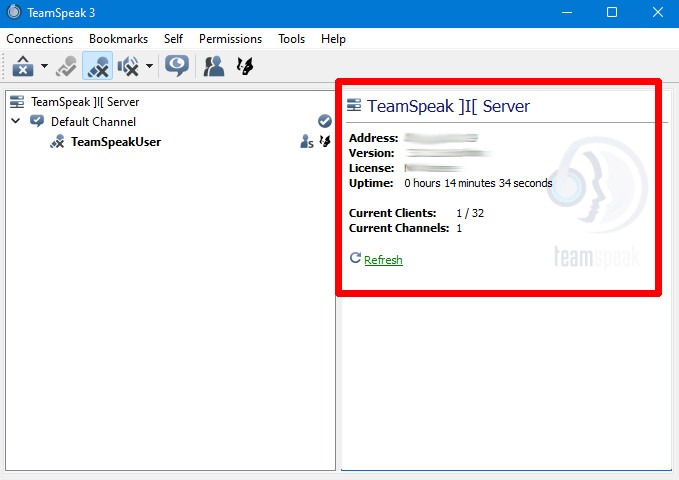Click the wolf badge next to TeamSpeakUser
679x480 pixels.
click(x=325, y=141)
